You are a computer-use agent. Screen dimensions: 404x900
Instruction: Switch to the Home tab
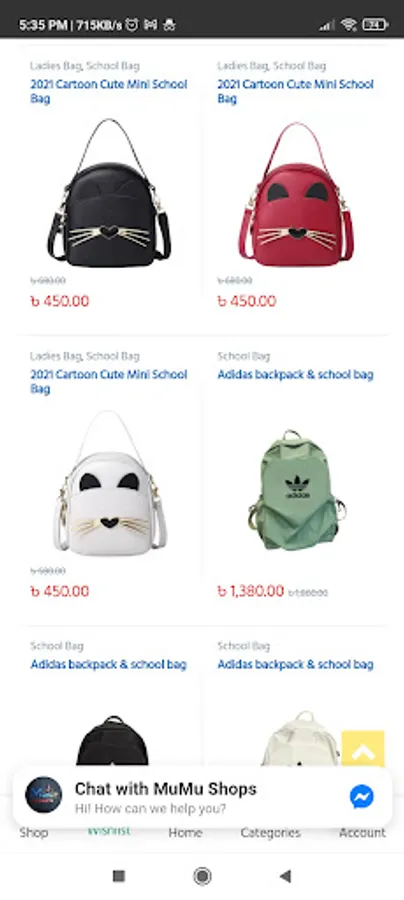tap(185, 833)
